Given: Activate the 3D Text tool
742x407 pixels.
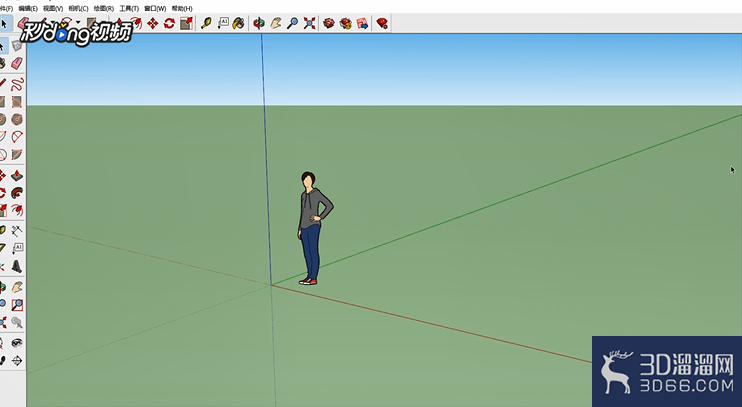Looking at the screenshot, I should click(17, 266).
